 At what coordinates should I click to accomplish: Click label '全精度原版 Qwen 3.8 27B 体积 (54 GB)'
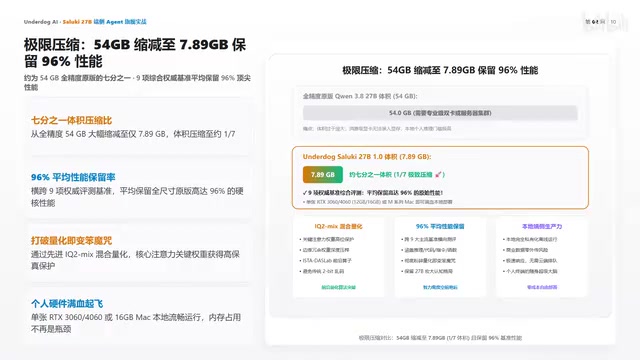pos(360,96)
